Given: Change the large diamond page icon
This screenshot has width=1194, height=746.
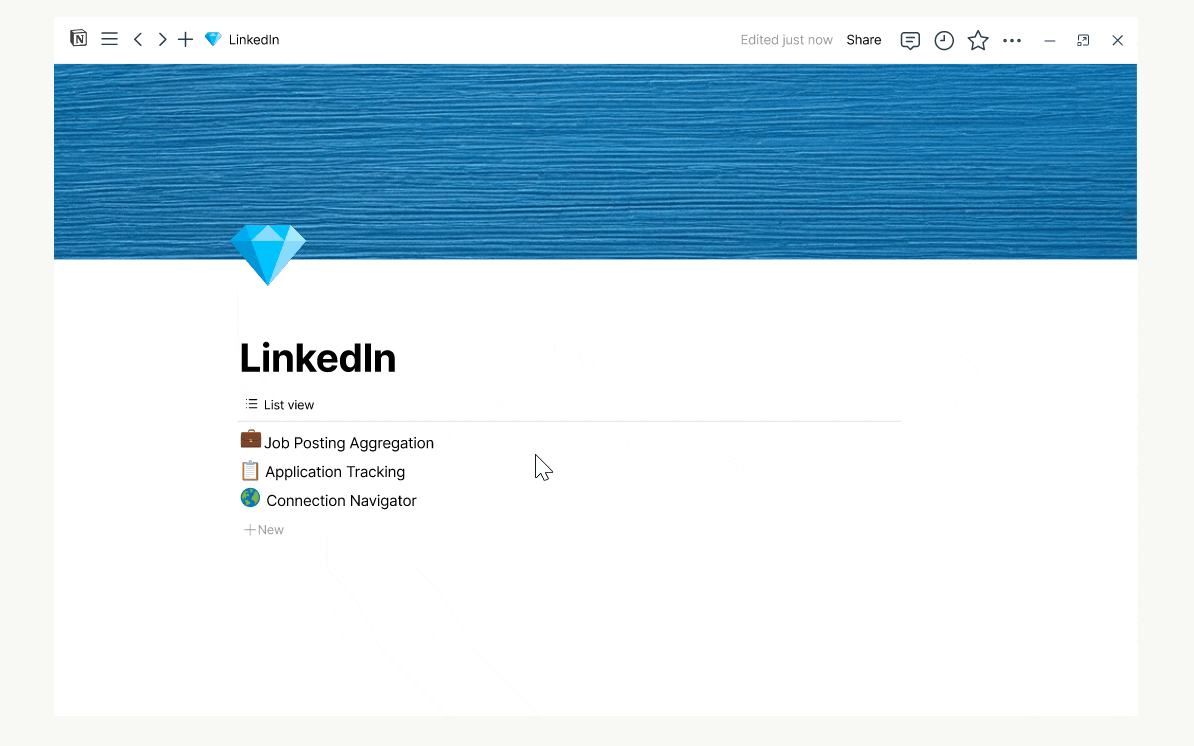Looking at the screenshot, I should pyautogui.click(x=268, y=254).
